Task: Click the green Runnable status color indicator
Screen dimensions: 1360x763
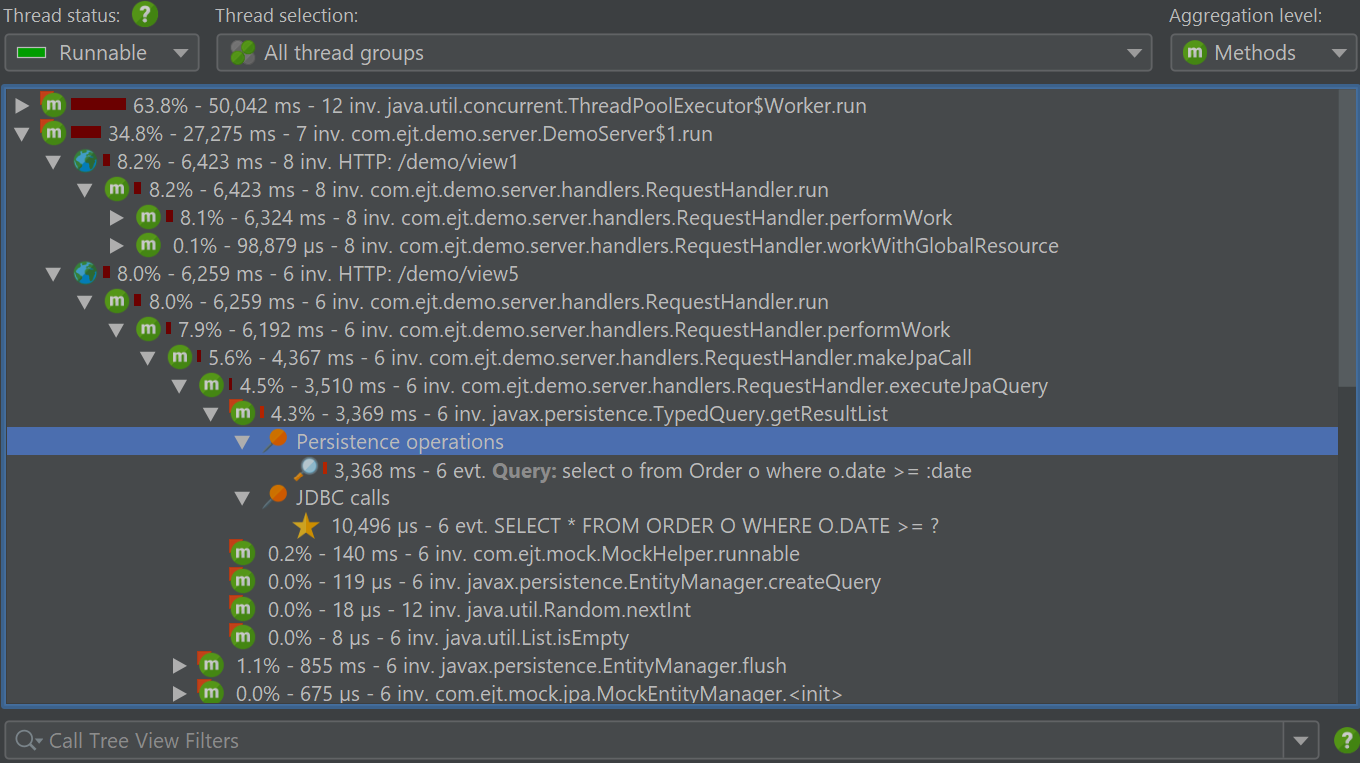Action: point(32,53)
